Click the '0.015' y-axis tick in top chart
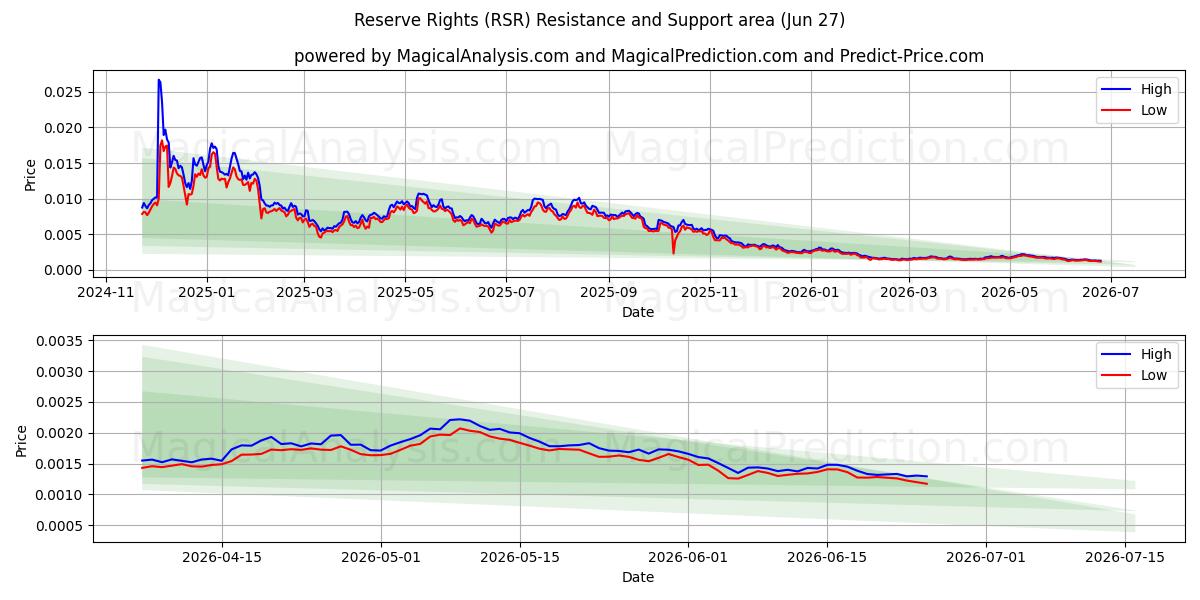The width and height of the screenshot is (1200, 600). (65, 163)
